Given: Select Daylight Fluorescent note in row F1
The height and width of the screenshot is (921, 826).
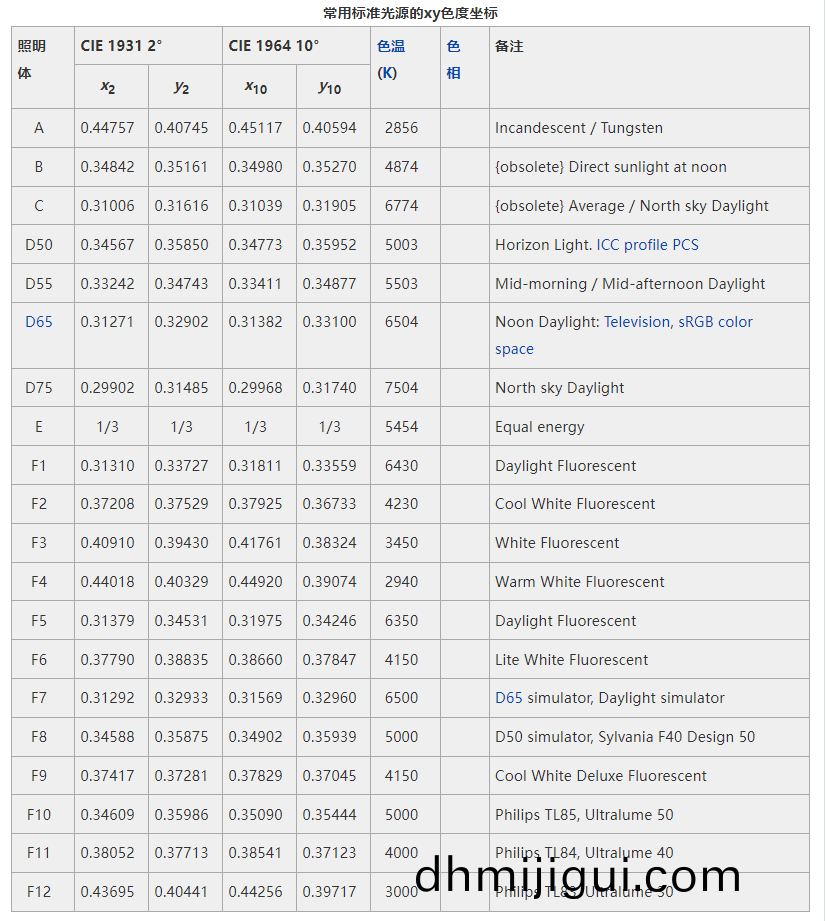Looking at the screenshot, I should point(565,466).
